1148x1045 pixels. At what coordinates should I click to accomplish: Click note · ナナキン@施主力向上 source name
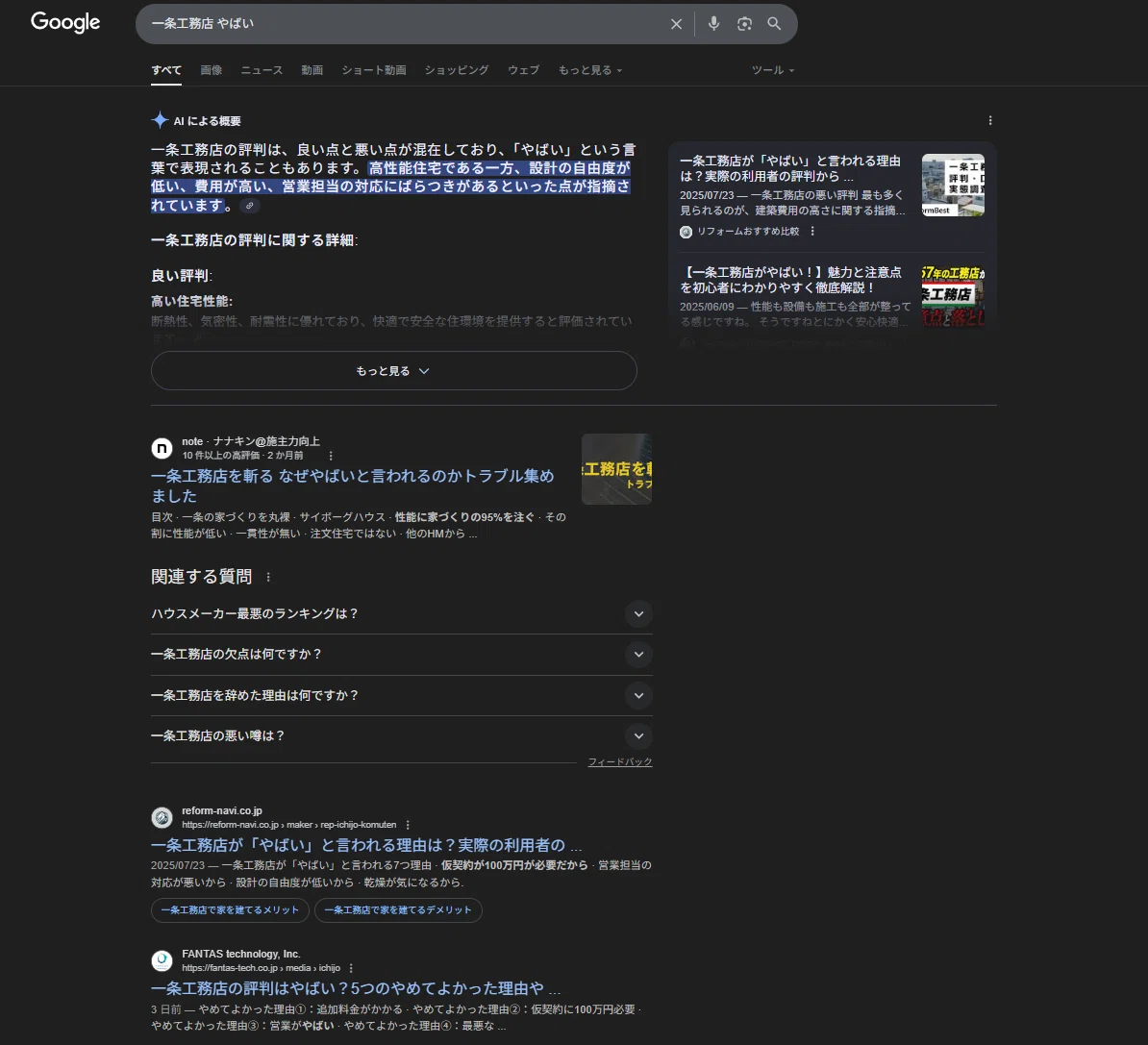tap(250, 441)
